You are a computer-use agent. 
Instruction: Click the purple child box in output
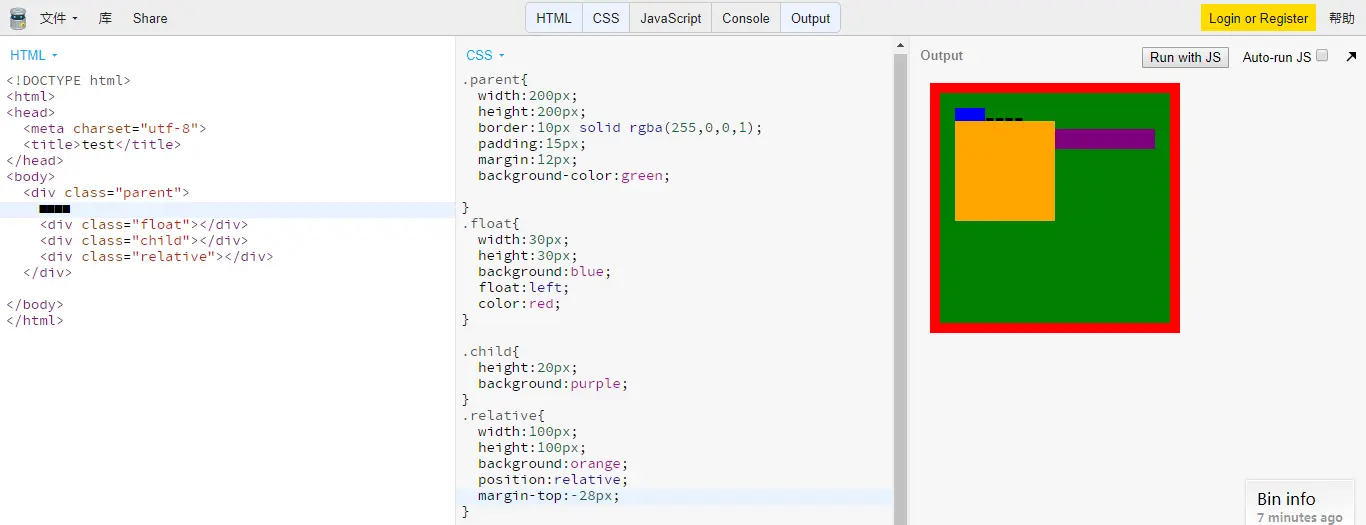[x=1105, y=139]
